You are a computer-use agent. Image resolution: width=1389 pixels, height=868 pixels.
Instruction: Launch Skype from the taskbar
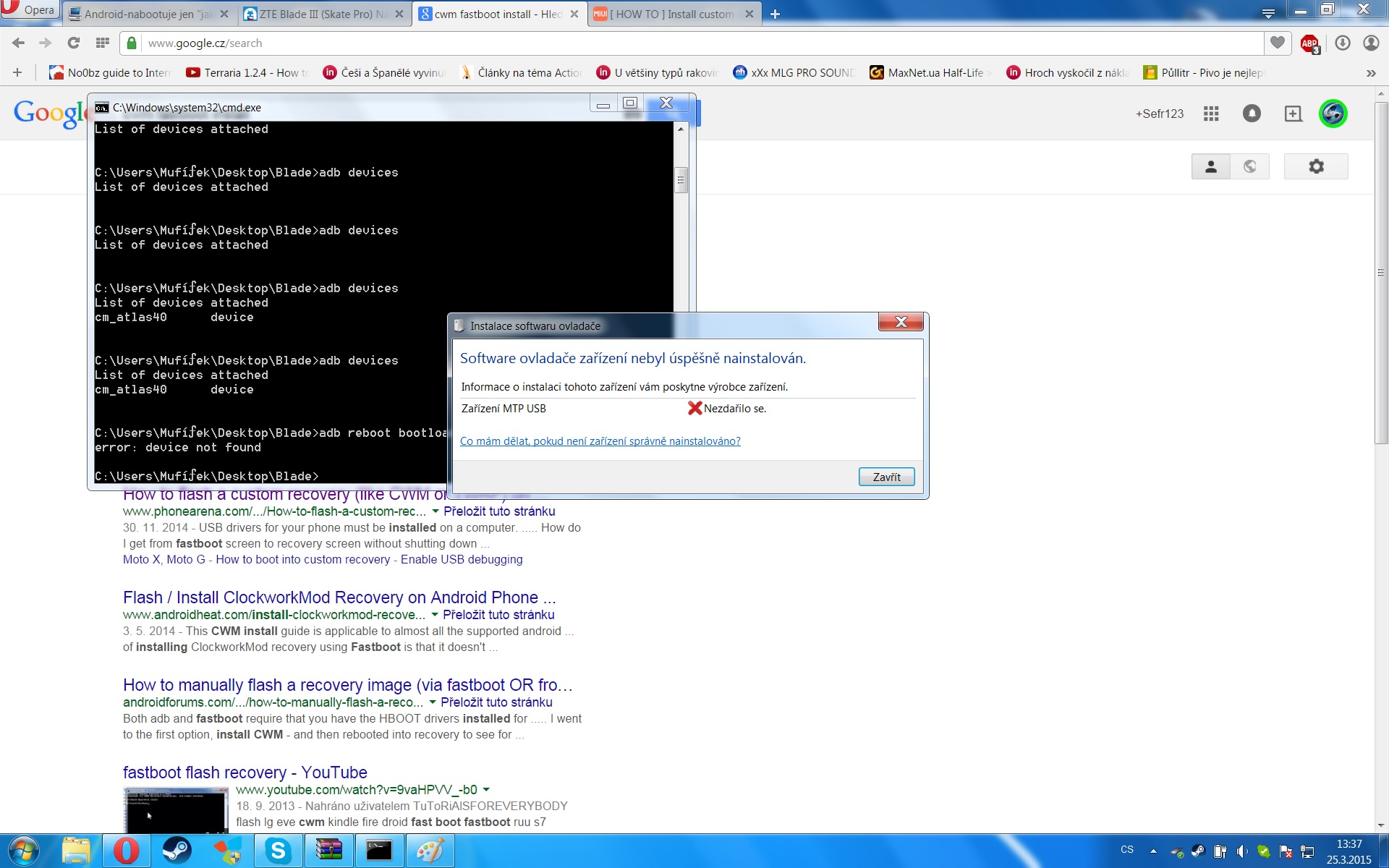(278, 851)
